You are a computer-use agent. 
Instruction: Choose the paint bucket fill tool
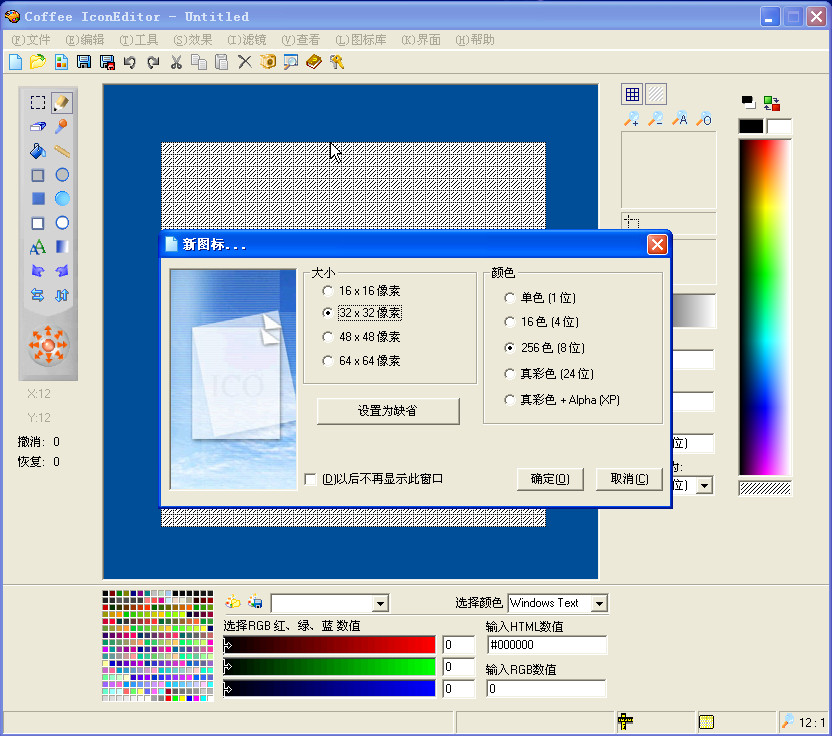pos(37,151)
